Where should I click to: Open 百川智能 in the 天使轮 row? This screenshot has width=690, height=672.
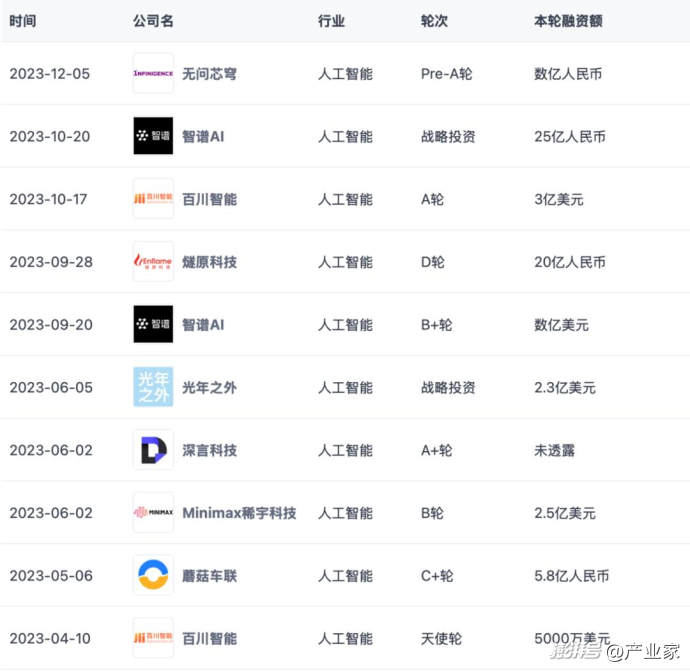pyautogui.click(x=209, y=639)
